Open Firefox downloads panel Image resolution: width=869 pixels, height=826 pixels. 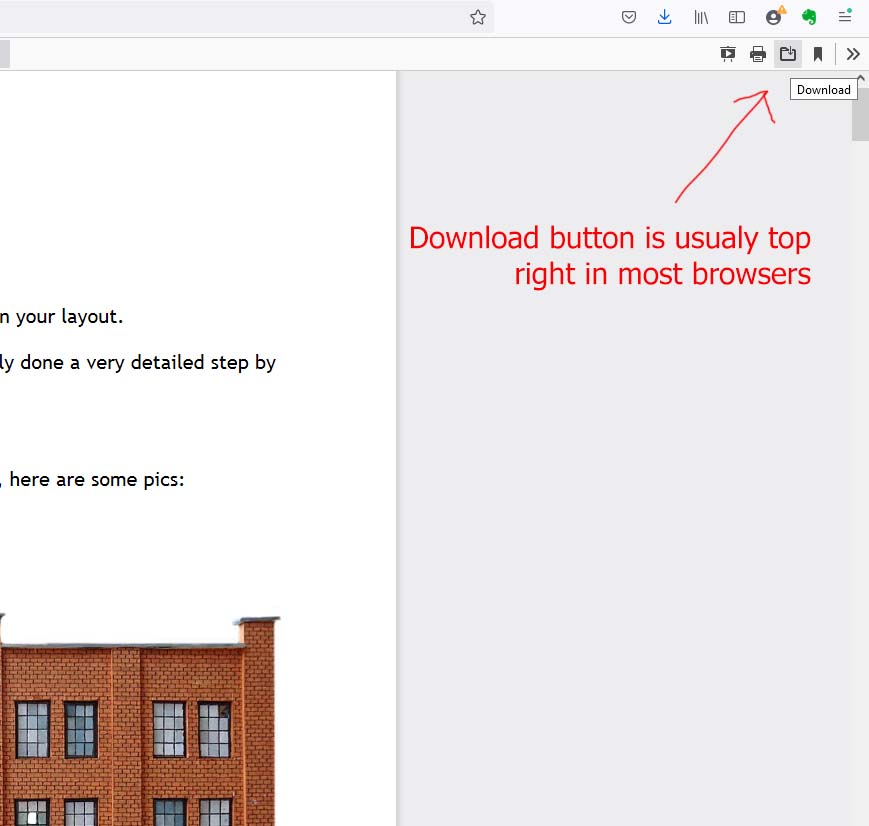tap(665, 17)
